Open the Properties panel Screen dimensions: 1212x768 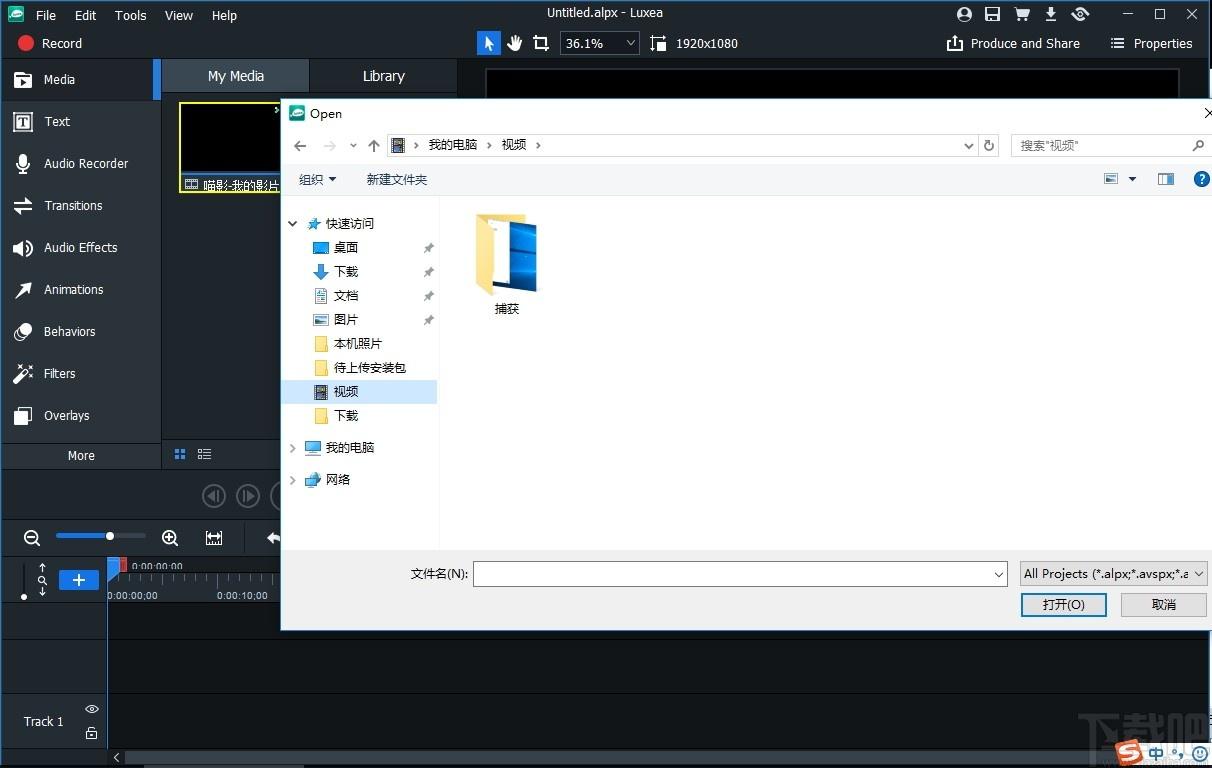[x=1151, y=43]
